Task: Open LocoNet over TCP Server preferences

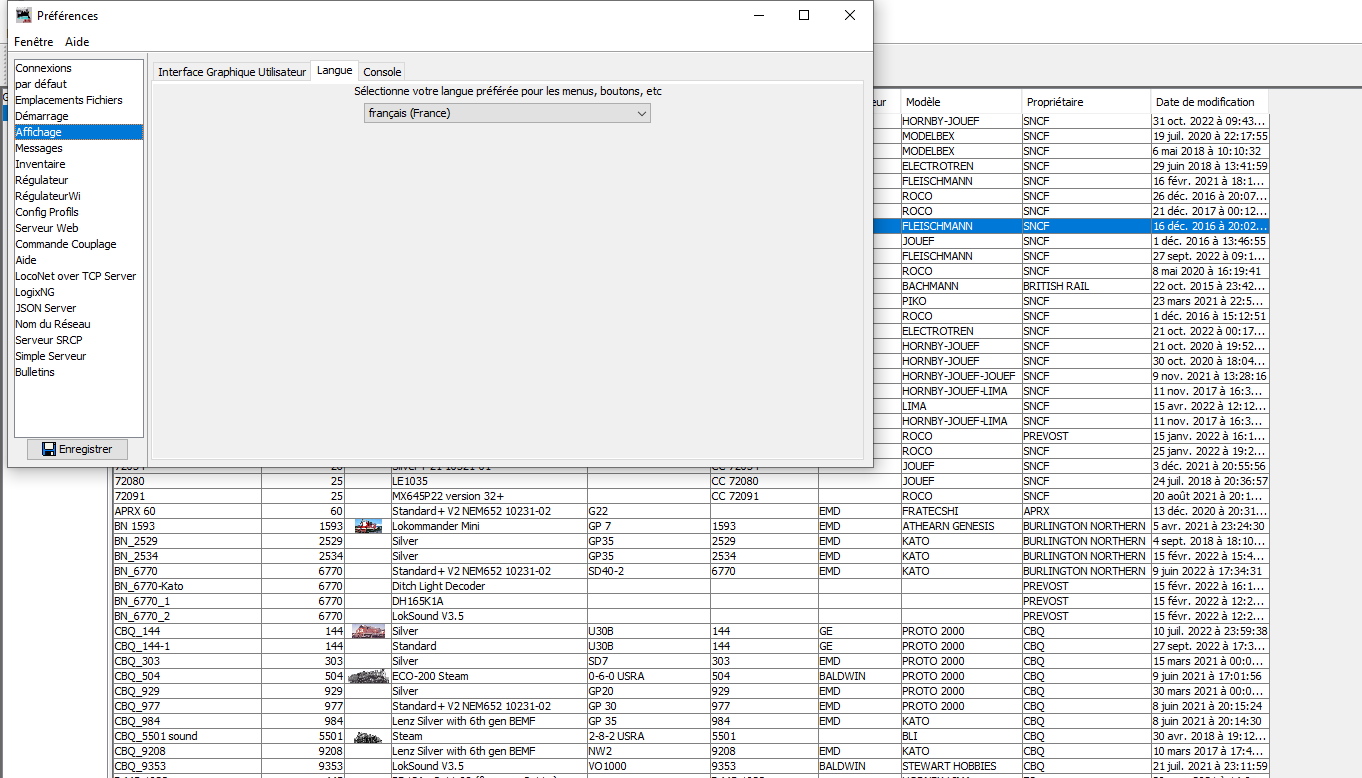Action: click(78, 276)
